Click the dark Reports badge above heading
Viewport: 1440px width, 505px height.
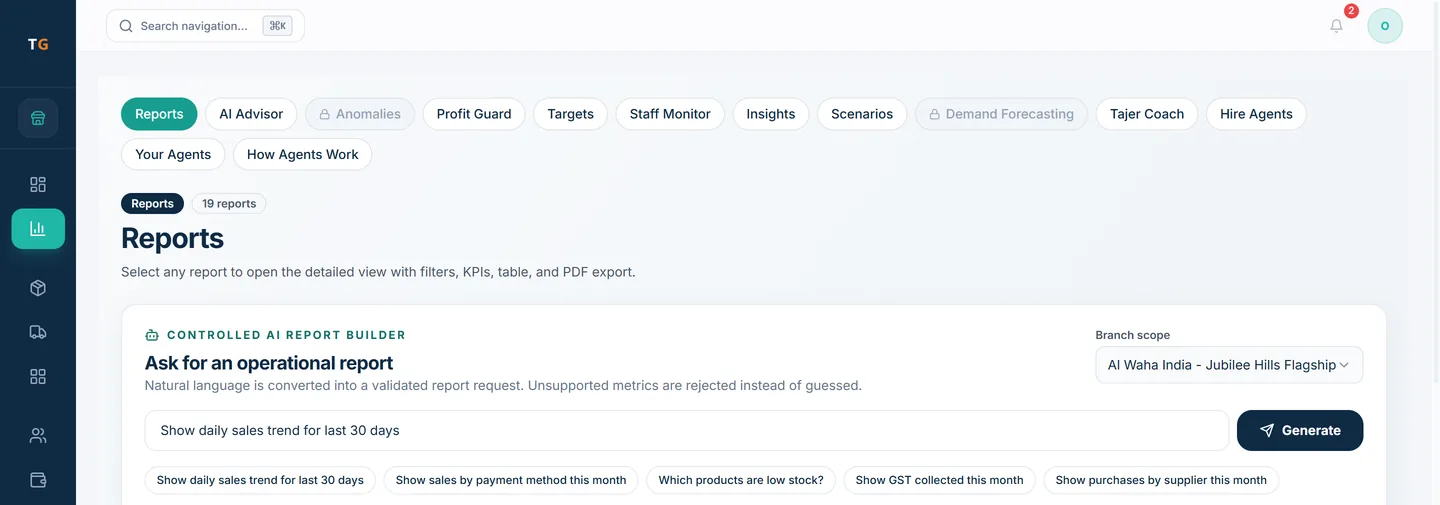152,203
